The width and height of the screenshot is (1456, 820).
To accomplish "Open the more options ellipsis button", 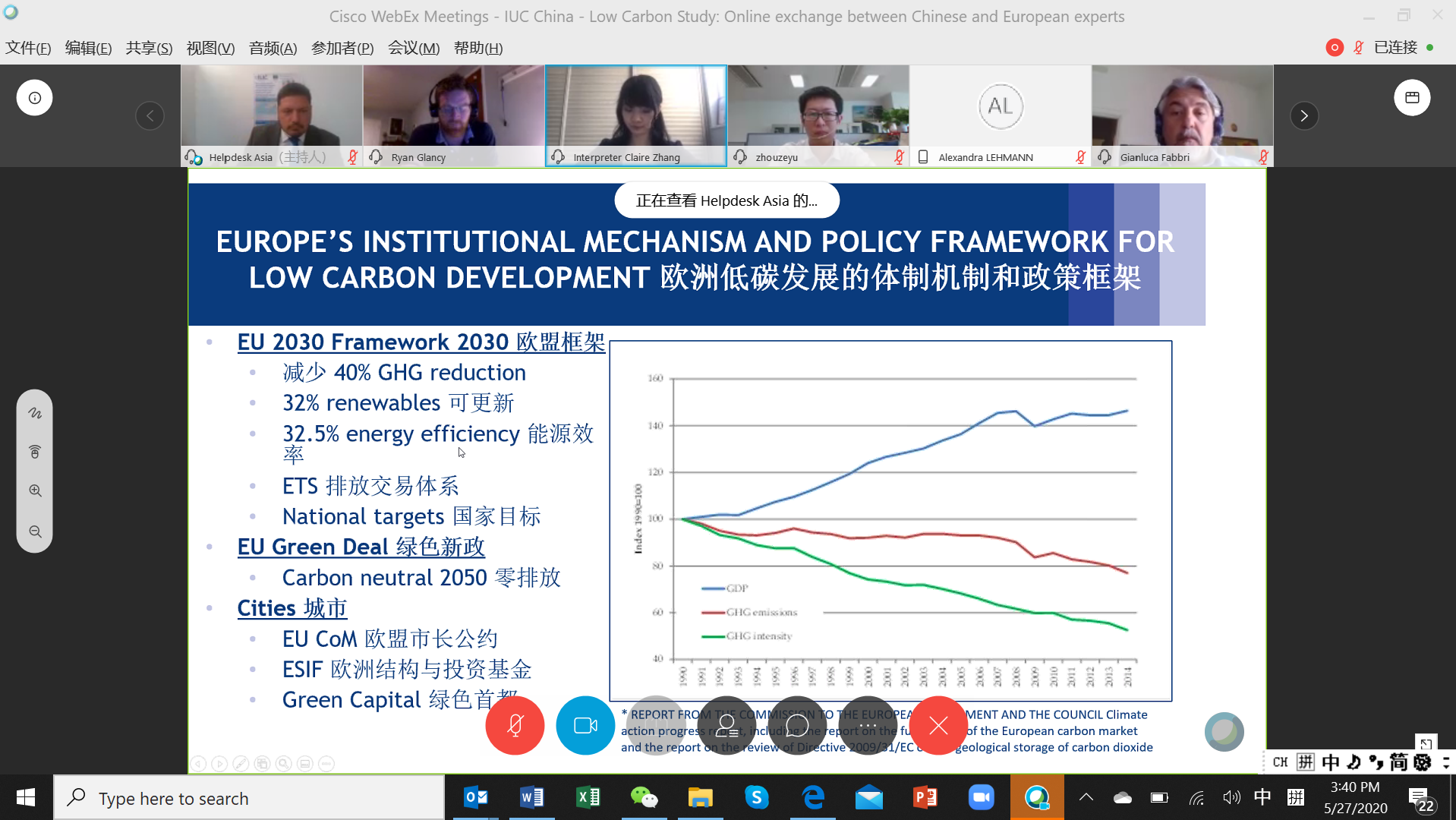I will point(868,726).
